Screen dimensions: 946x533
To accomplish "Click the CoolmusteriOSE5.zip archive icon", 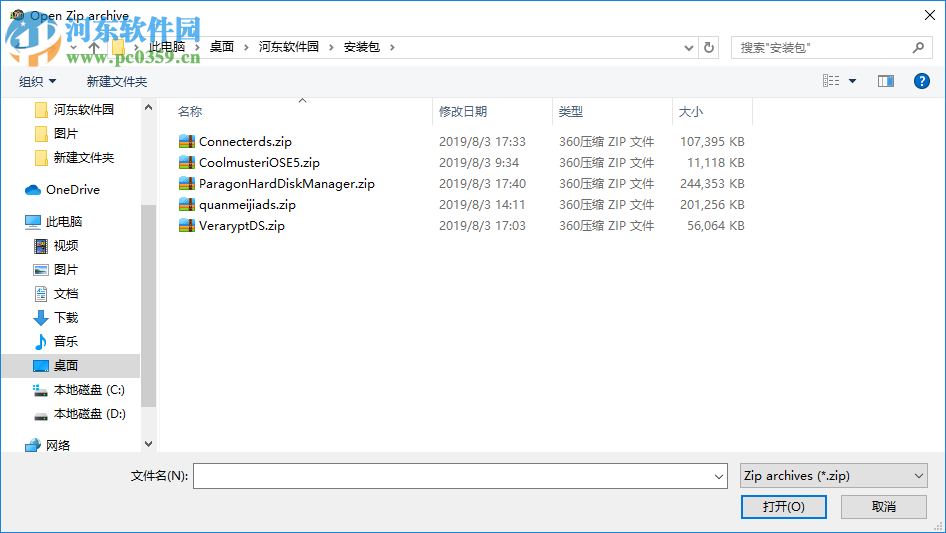I will coord(187,162).
